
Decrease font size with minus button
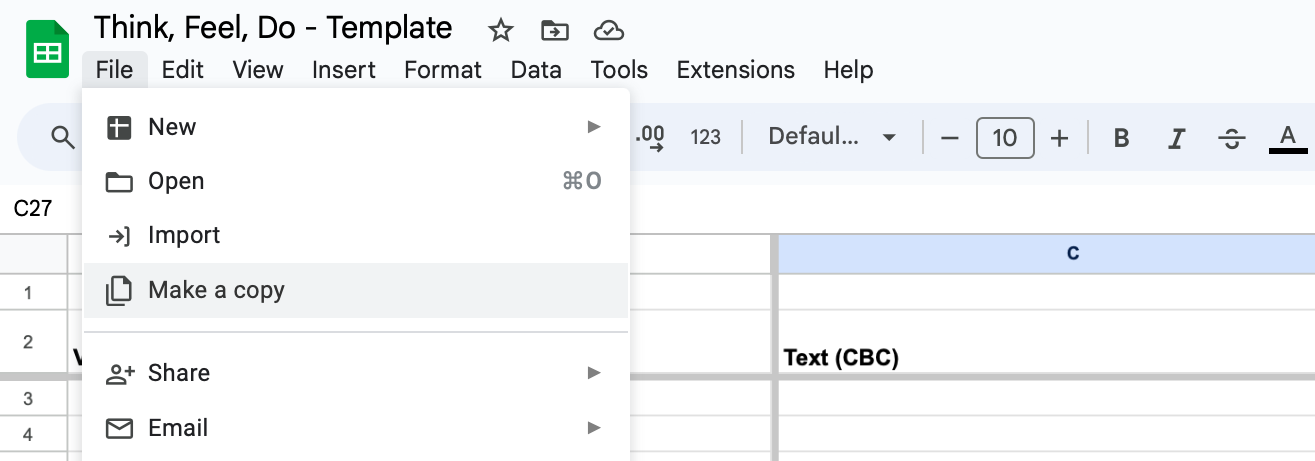coord(950,137)
